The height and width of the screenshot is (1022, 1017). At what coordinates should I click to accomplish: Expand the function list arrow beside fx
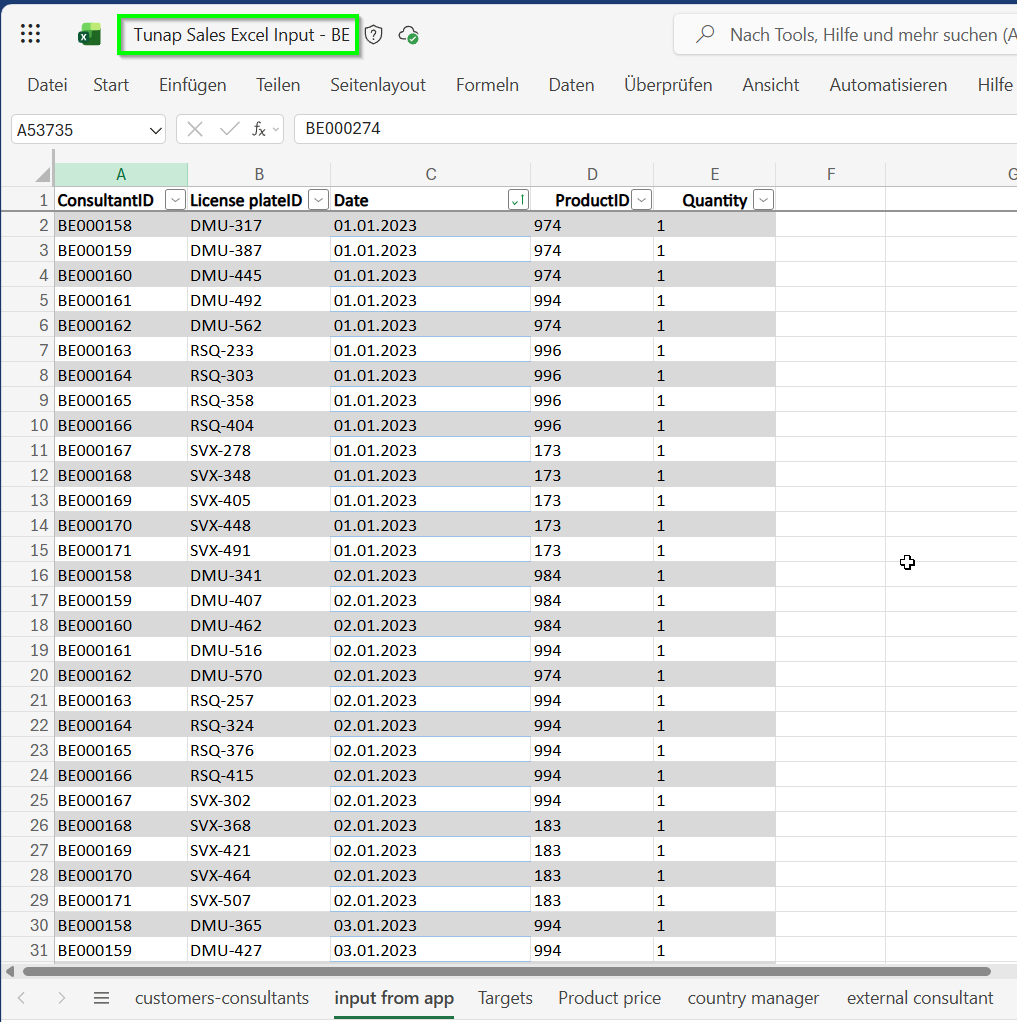[276, 129]
